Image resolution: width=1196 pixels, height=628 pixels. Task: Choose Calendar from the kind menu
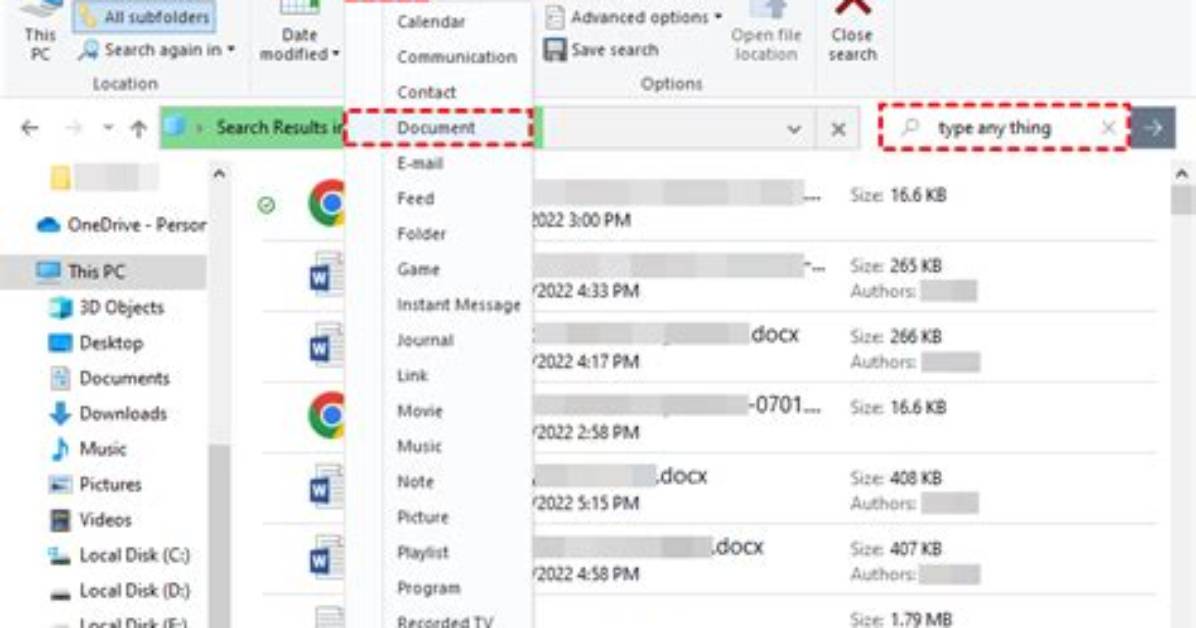point(431,21)
